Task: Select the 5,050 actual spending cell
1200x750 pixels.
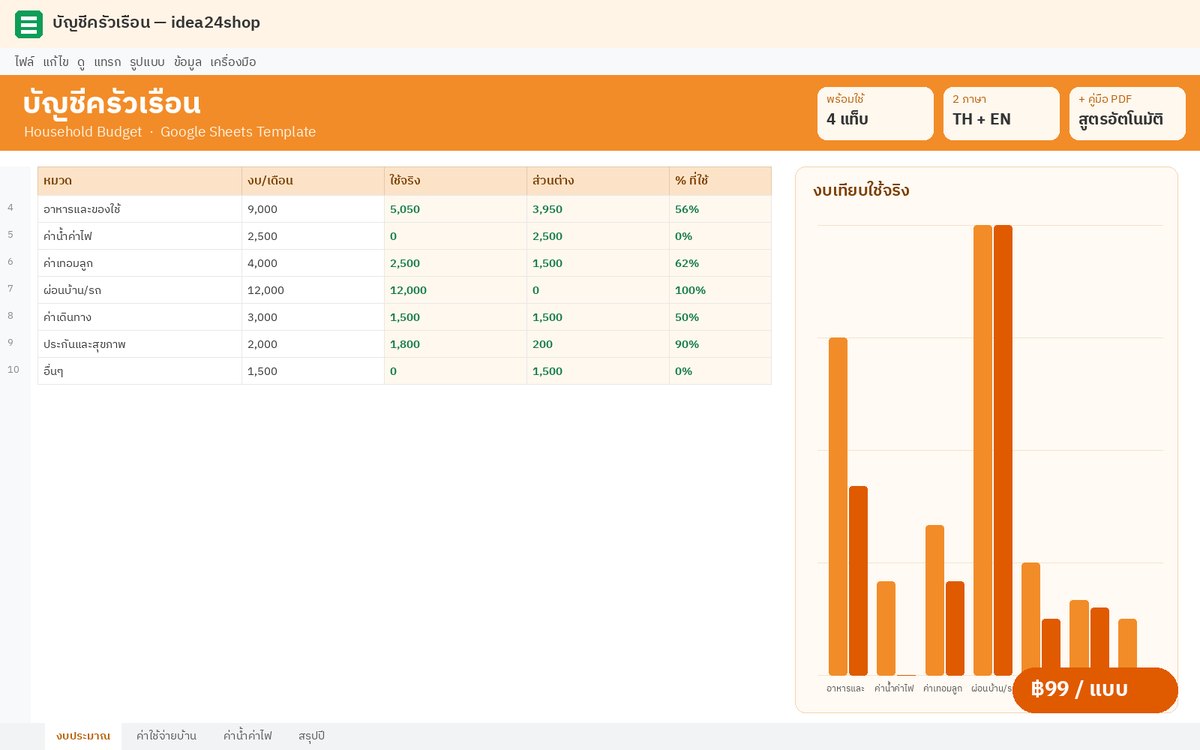Action: tap(456, 209)
